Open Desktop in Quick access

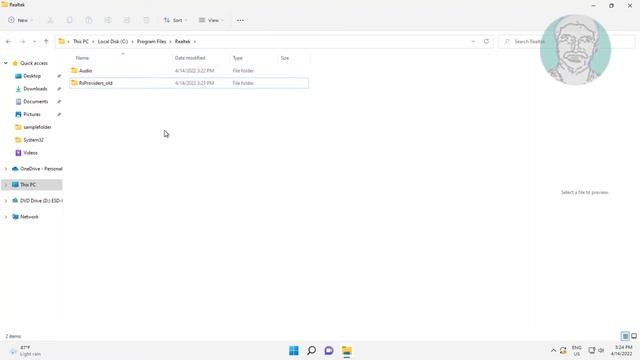point(32,76)
